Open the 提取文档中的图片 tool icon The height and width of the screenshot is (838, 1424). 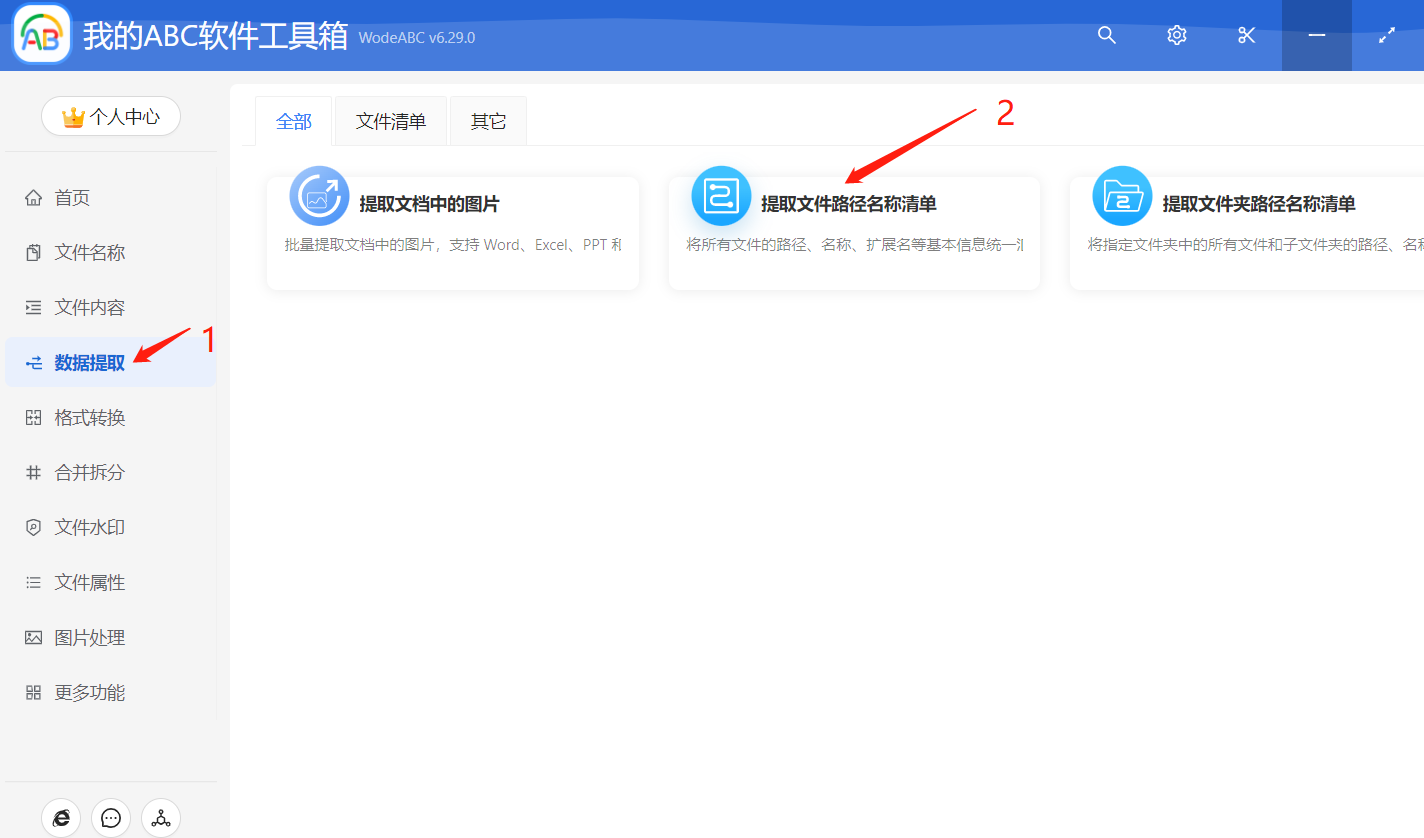pyautogui.click(x=318, y=196)
